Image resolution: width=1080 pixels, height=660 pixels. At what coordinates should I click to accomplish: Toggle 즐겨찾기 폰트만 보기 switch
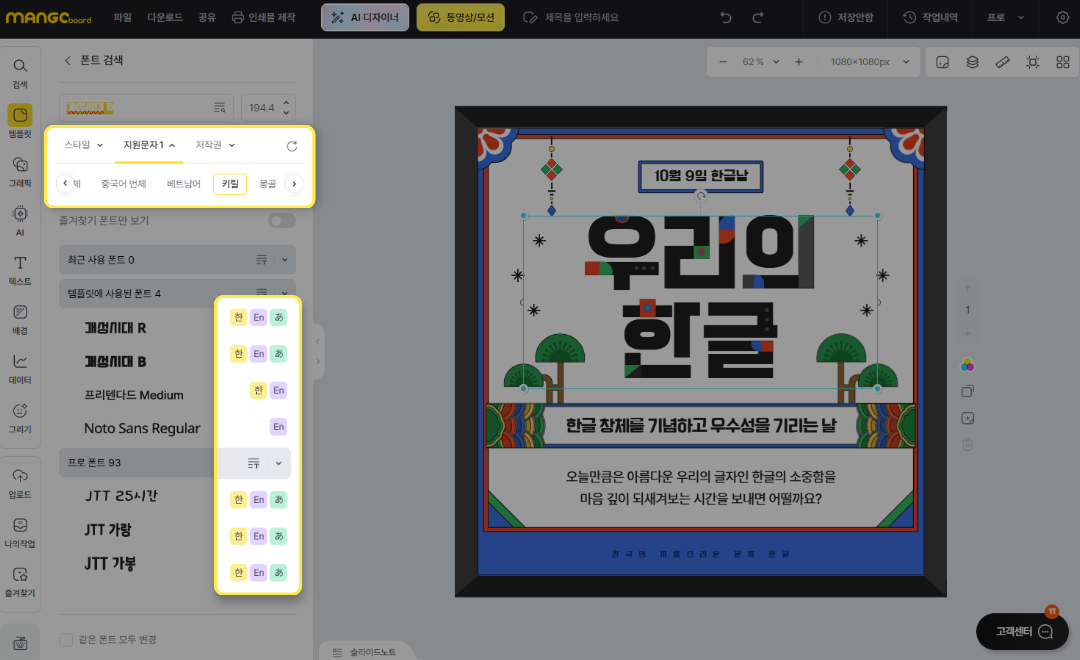pyautogui.click(x=282, y=220)
